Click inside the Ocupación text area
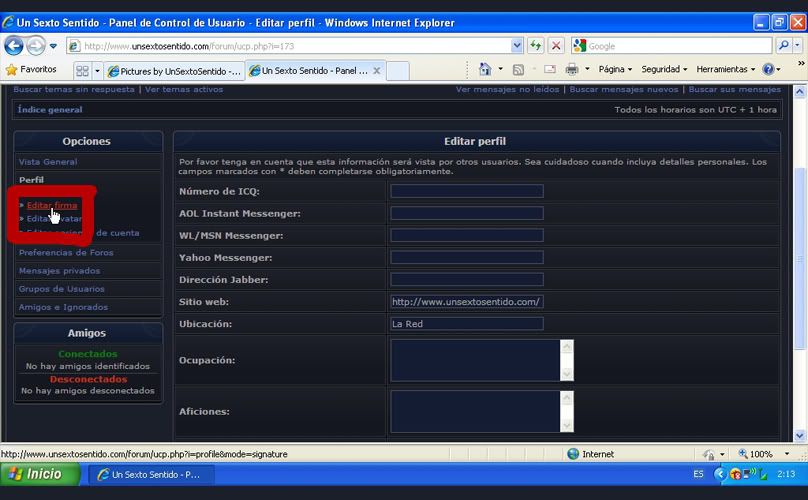This screenshot has width=808, height=500. (x=475, y=360)
